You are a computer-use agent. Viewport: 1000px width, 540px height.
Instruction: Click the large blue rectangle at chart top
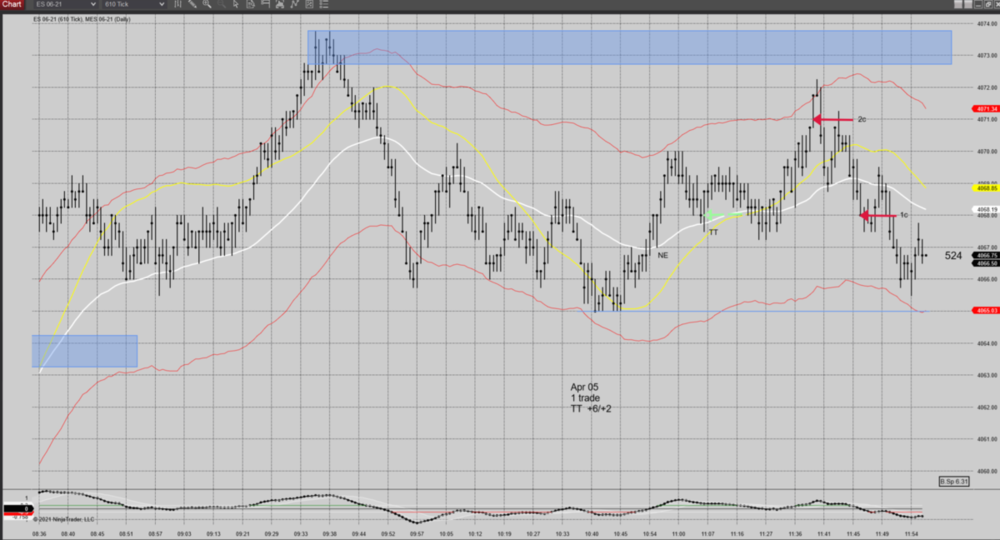630,47
